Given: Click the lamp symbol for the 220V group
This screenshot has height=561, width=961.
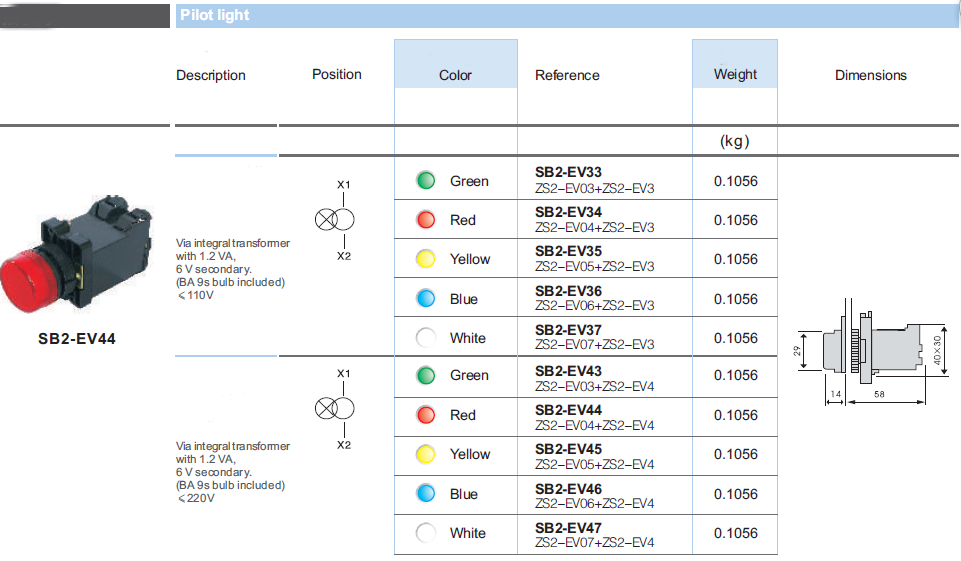Looking at the screenshot, I should click(335, 408).
